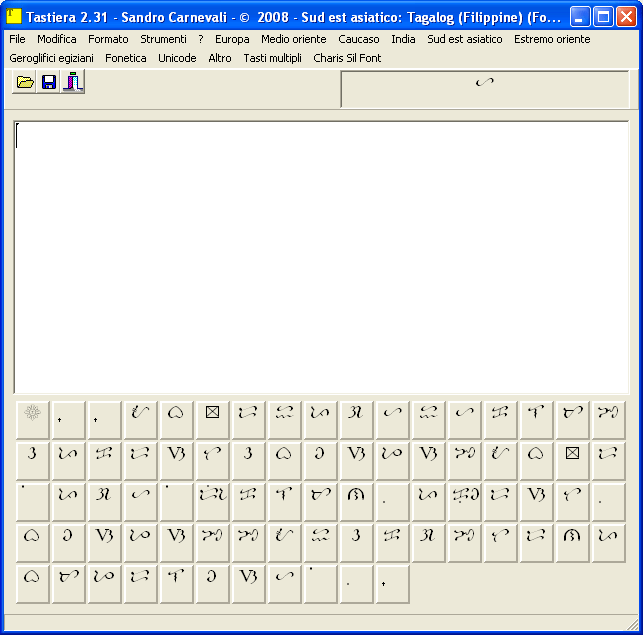Screen dimensions: 643x635
Task: Open the Unicode menu
Action: [177, 58]
